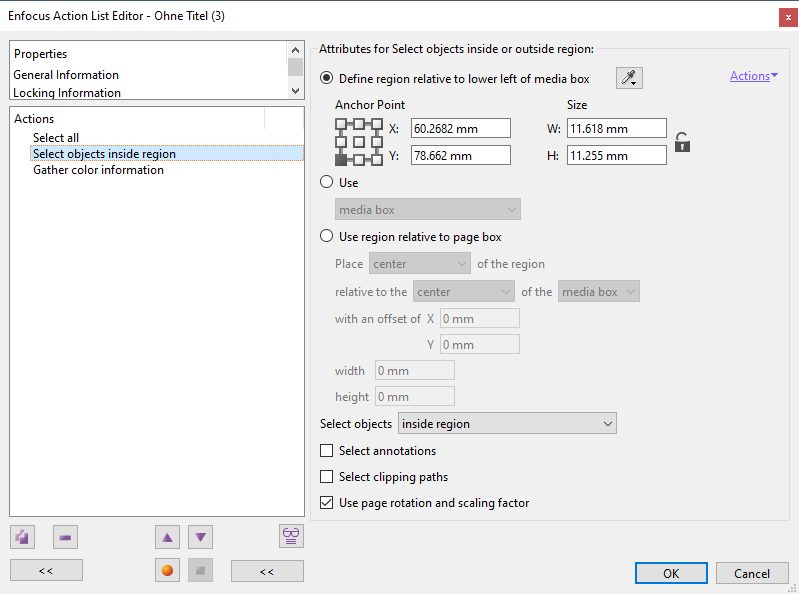The image size is (799, 594).
Task: Open the Actions dropdown link
Action: (754, 76)
